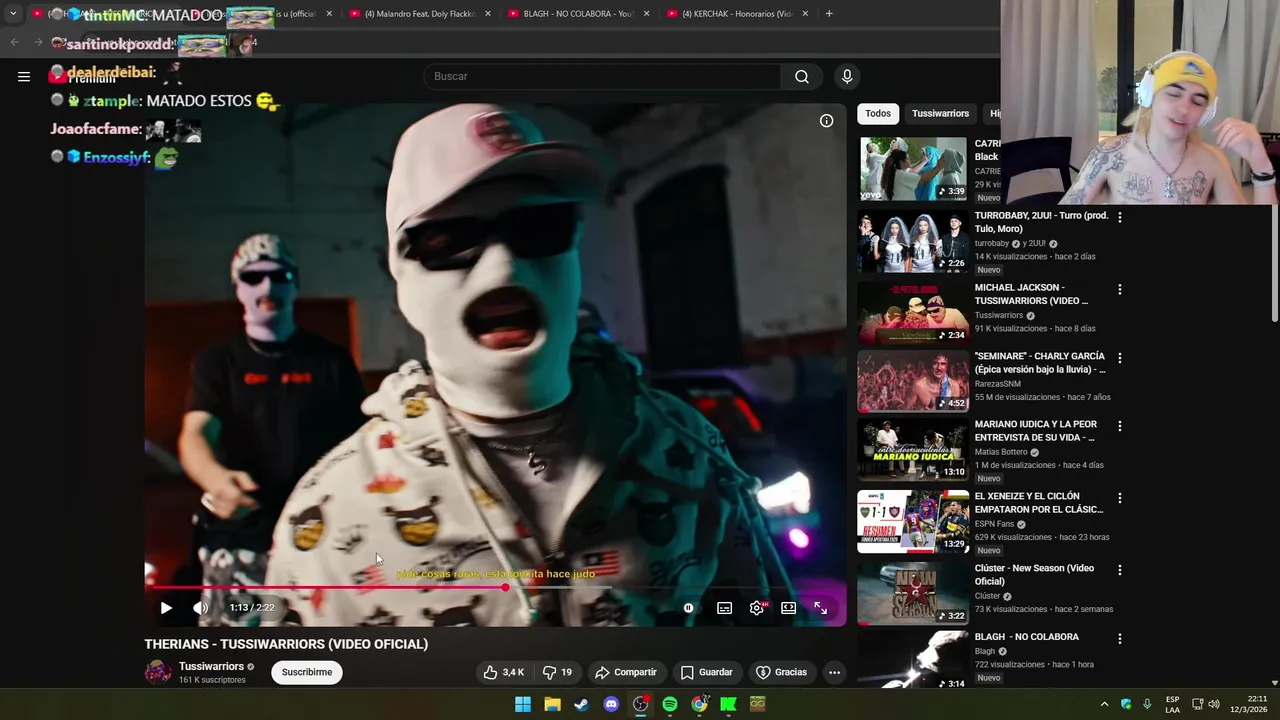The height and width of the screenshot is (720, 1280).
Task: Open the Clúster - New Season video thumbnail
Action: (913, 593)
